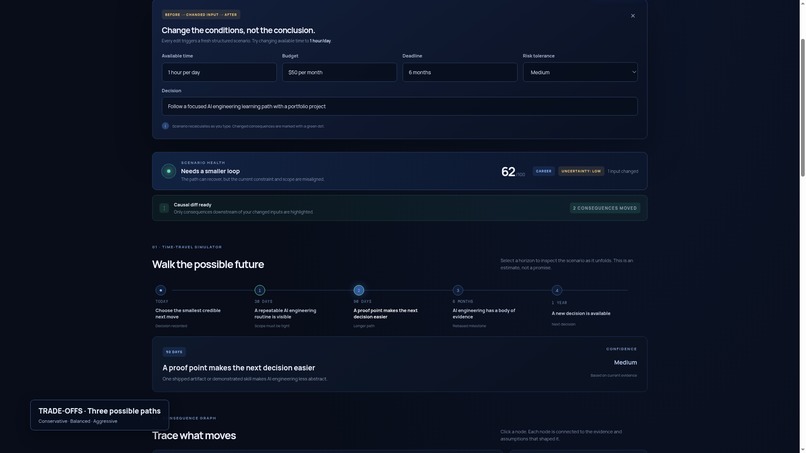Click the Available time input field
The width and height of the screenshot is (806, 453).
[219, 73]
